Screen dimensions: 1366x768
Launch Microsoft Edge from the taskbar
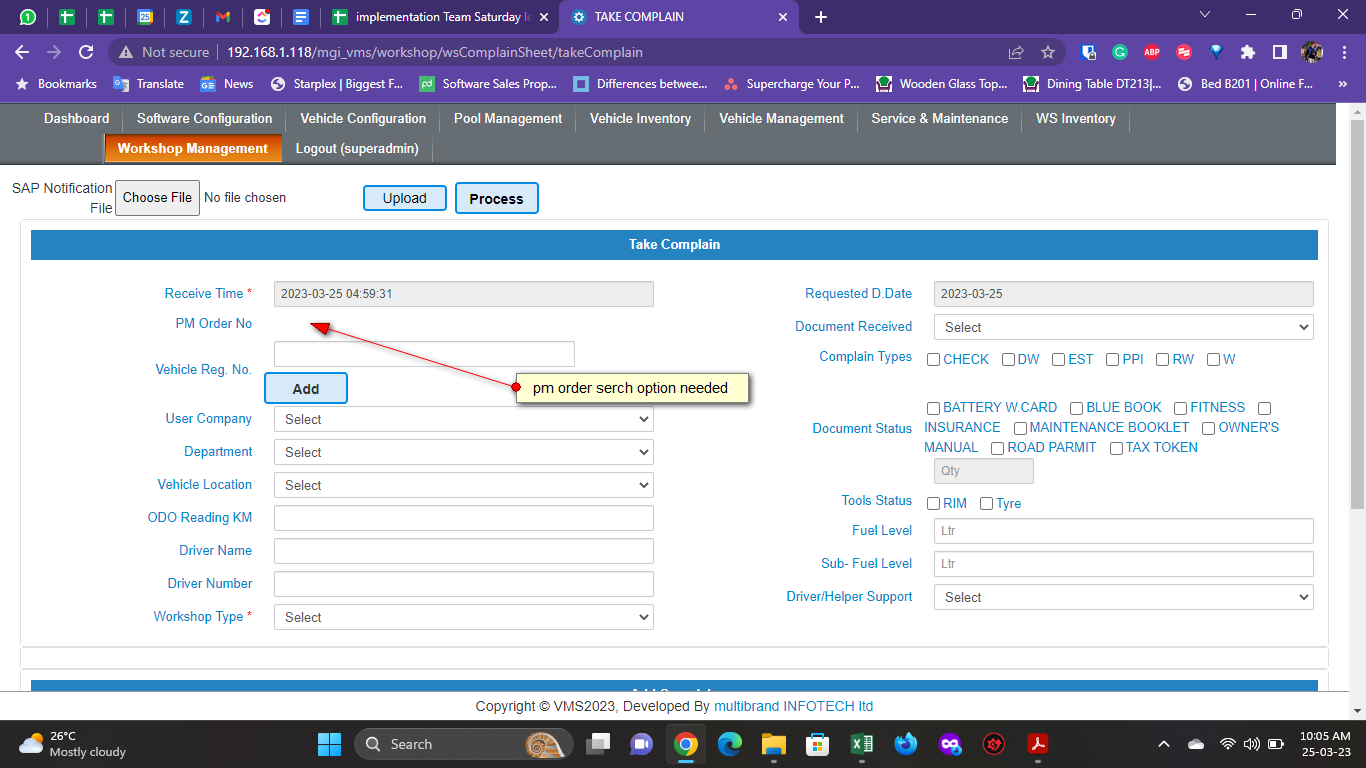(729, 744)
